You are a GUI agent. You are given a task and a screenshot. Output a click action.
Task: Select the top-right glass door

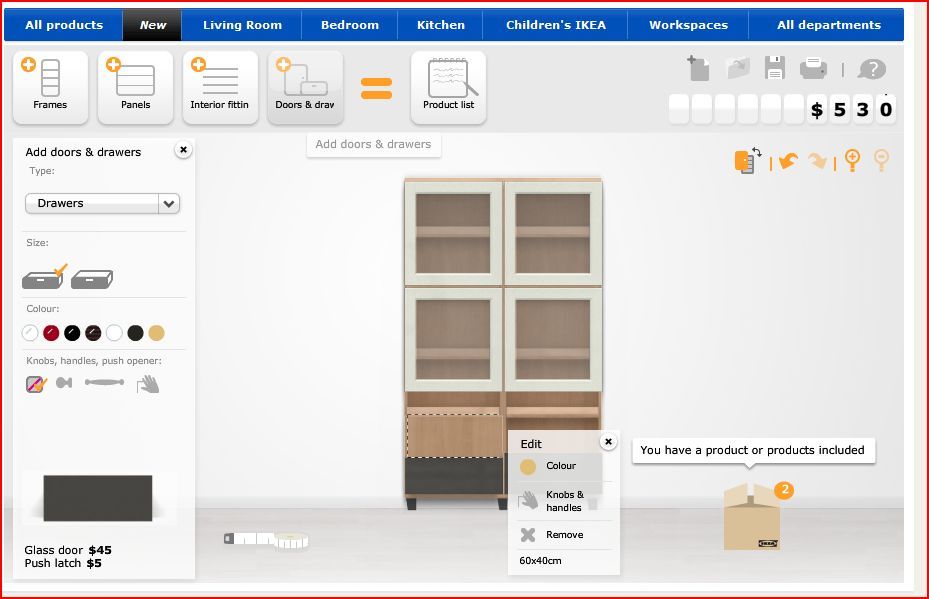click(553, 233)
